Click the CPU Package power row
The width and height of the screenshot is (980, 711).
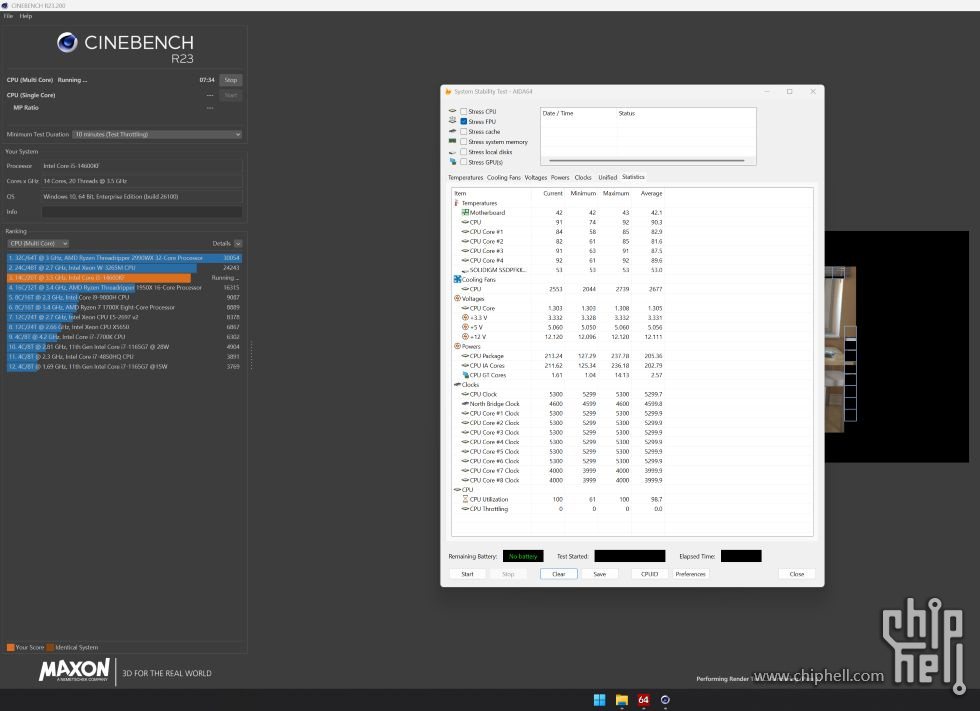(558, 356)
